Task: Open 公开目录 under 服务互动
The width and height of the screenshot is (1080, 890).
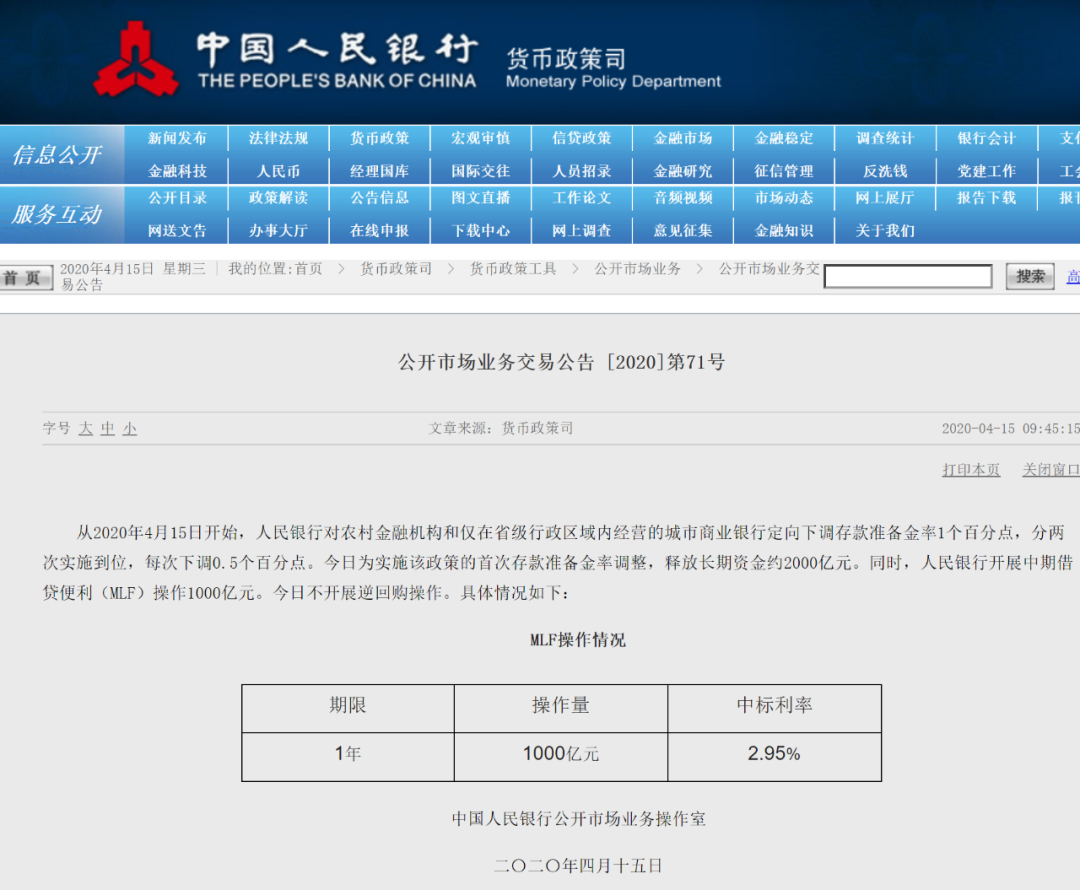Action: coord(177,198)
